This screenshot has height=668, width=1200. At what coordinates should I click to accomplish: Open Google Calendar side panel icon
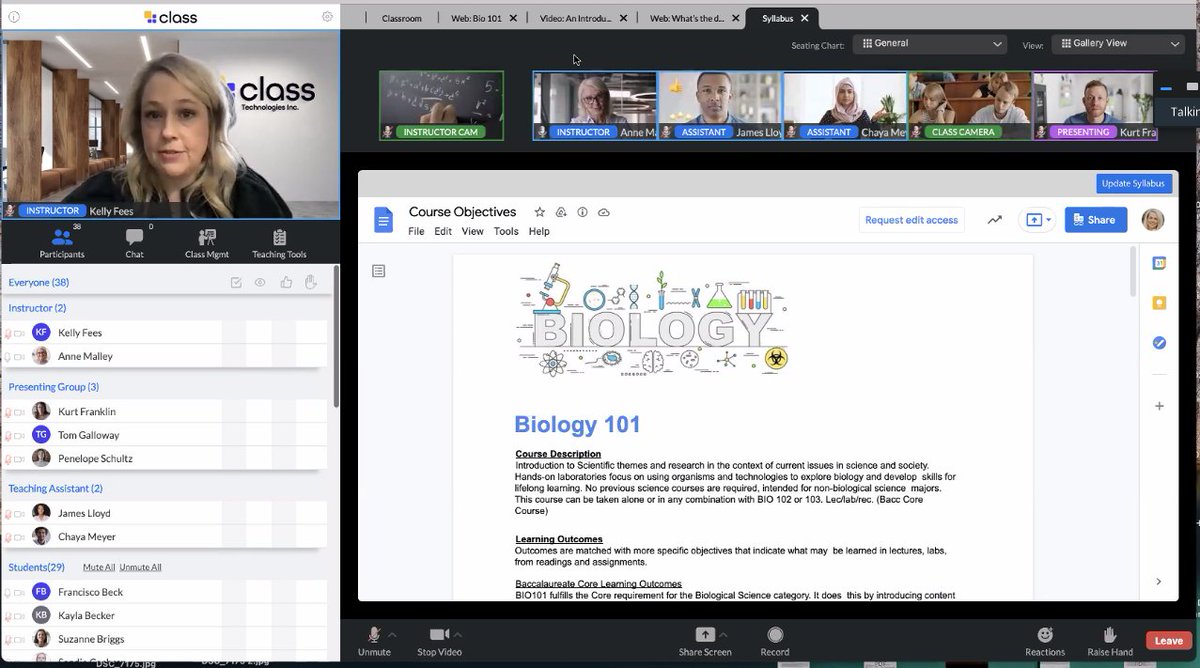click(x=1159, y=264)
